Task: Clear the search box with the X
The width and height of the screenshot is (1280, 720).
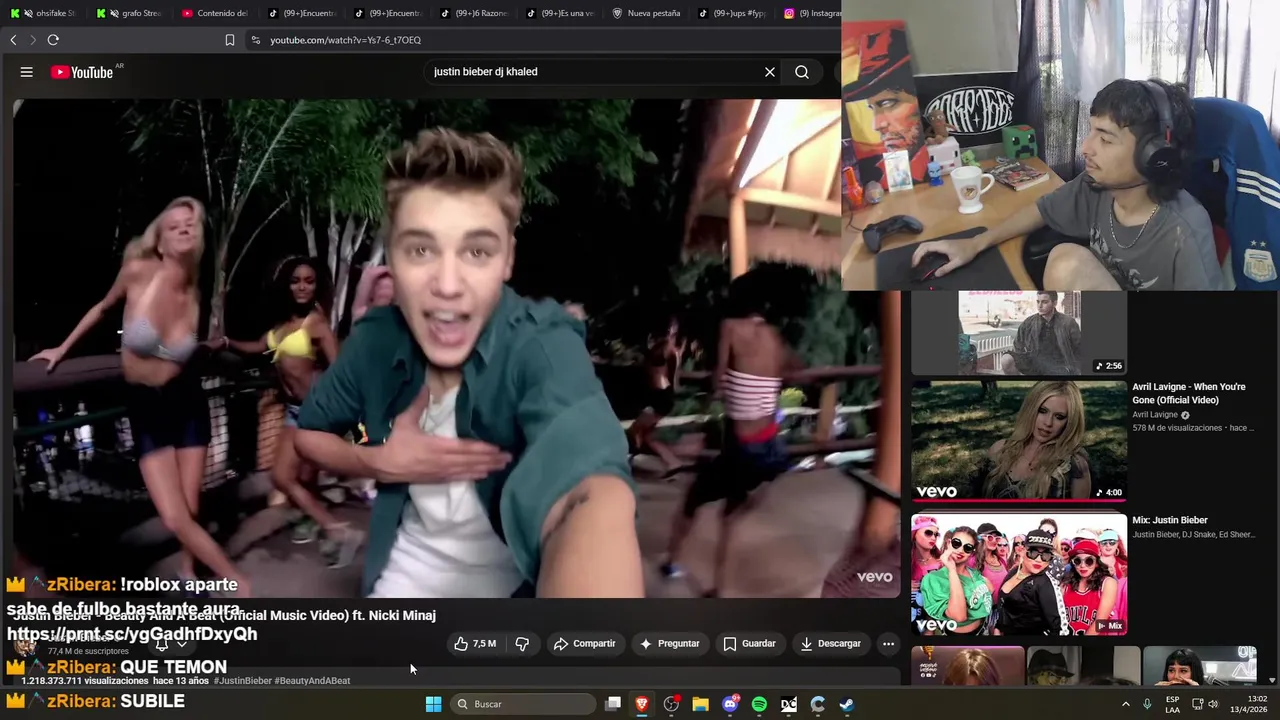Action: 770,72
